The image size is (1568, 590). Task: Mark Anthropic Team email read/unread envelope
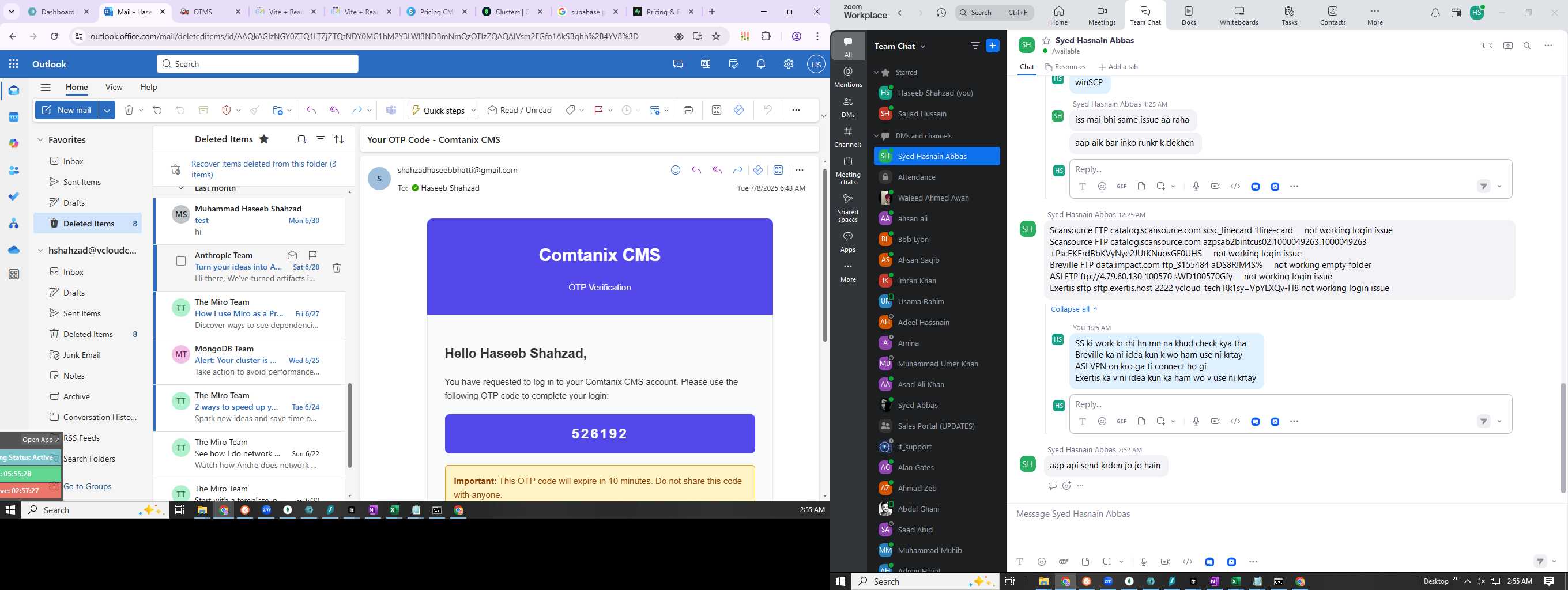pyautogui.click(x=292, y=255)
